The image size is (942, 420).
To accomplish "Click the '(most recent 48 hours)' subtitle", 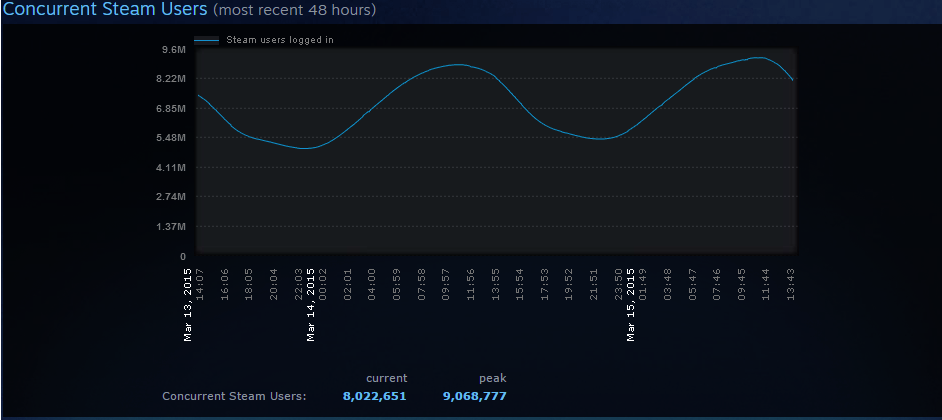I will pos(294,11).
